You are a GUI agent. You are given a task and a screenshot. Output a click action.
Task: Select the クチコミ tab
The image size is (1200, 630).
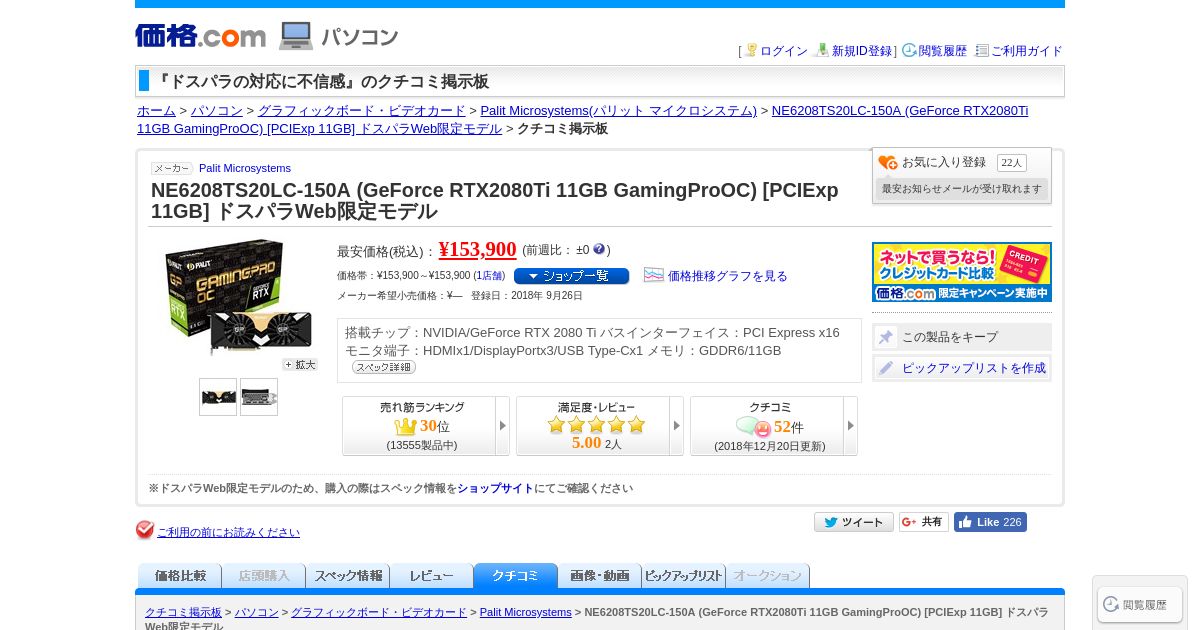516,576
